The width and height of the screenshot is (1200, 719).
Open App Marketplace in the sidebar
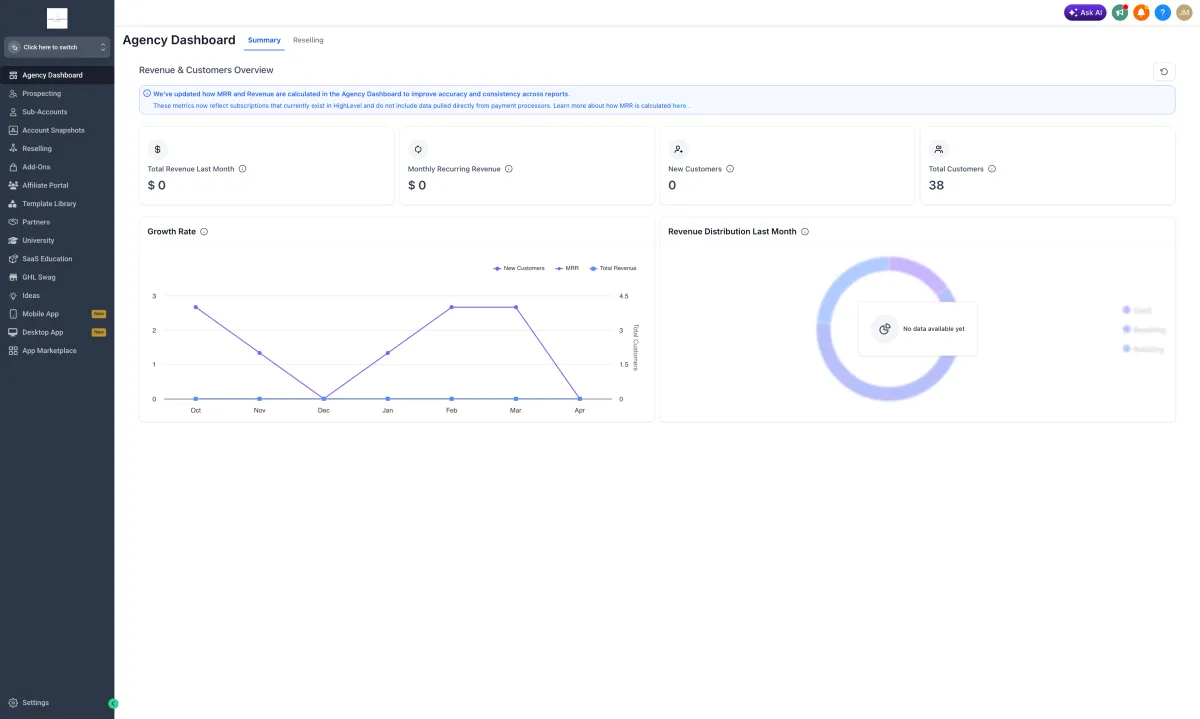49,351
